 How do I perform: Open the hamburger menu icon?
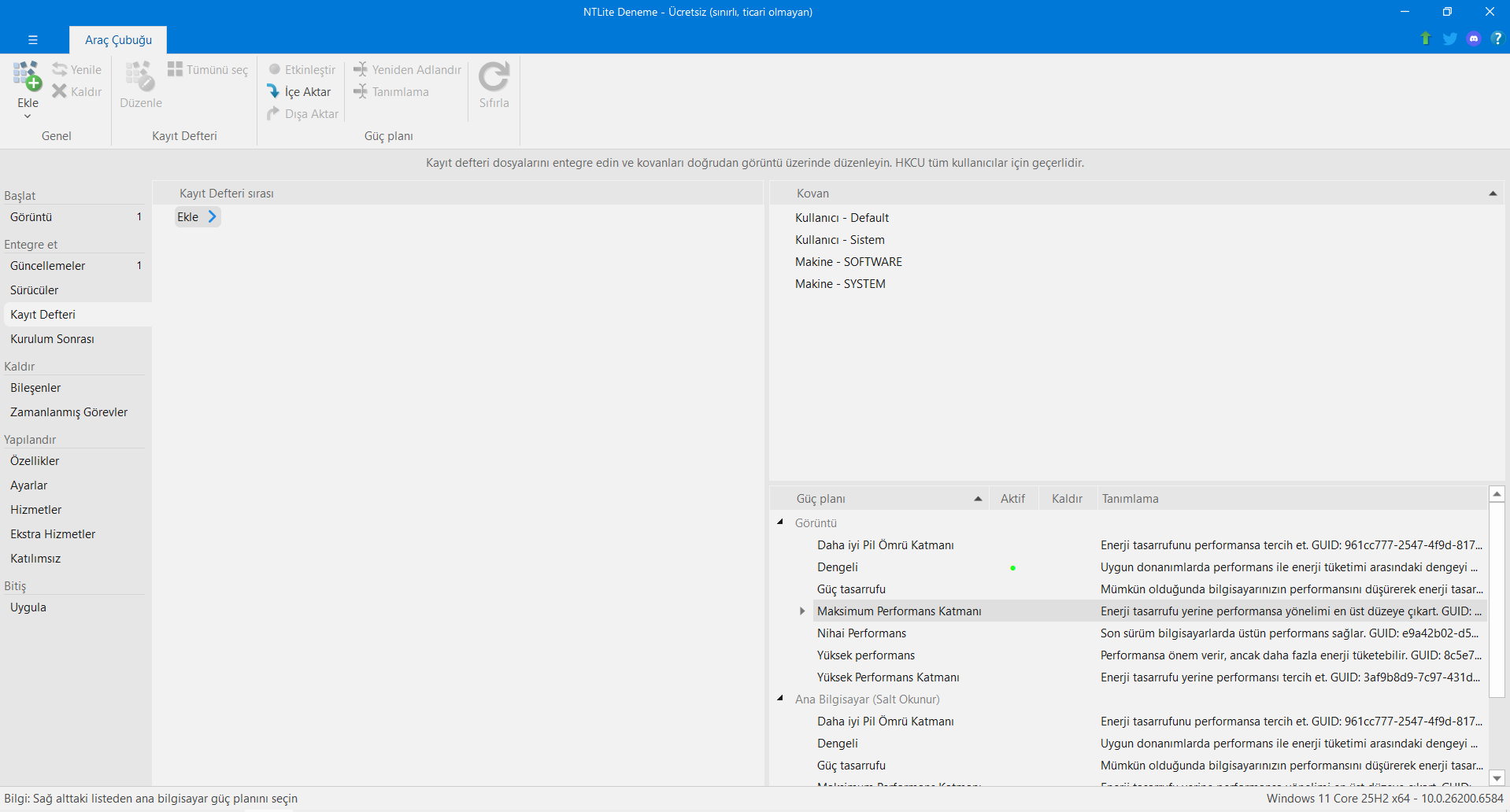32,39
